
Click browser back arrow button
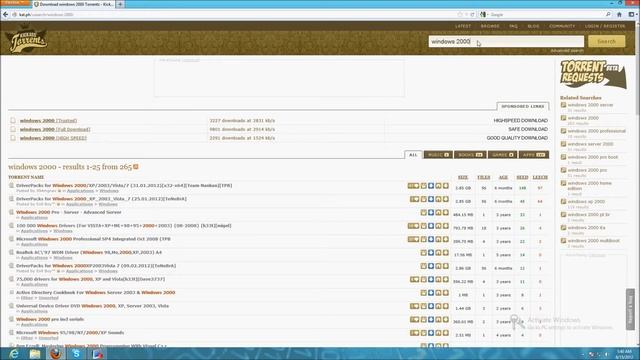click(5, 14)
